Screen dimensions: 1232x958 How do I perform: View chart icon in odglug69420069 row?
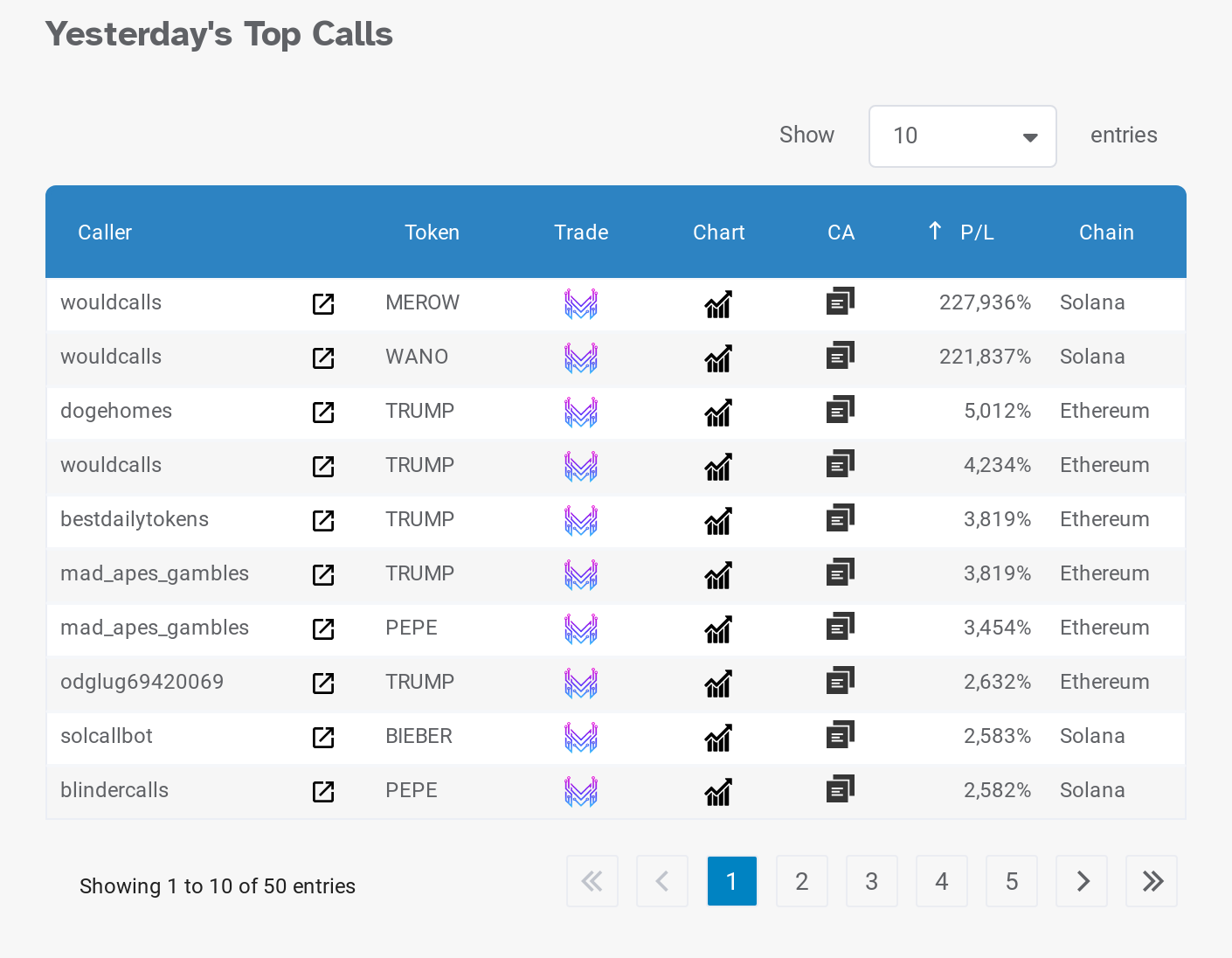pos(718,683)
